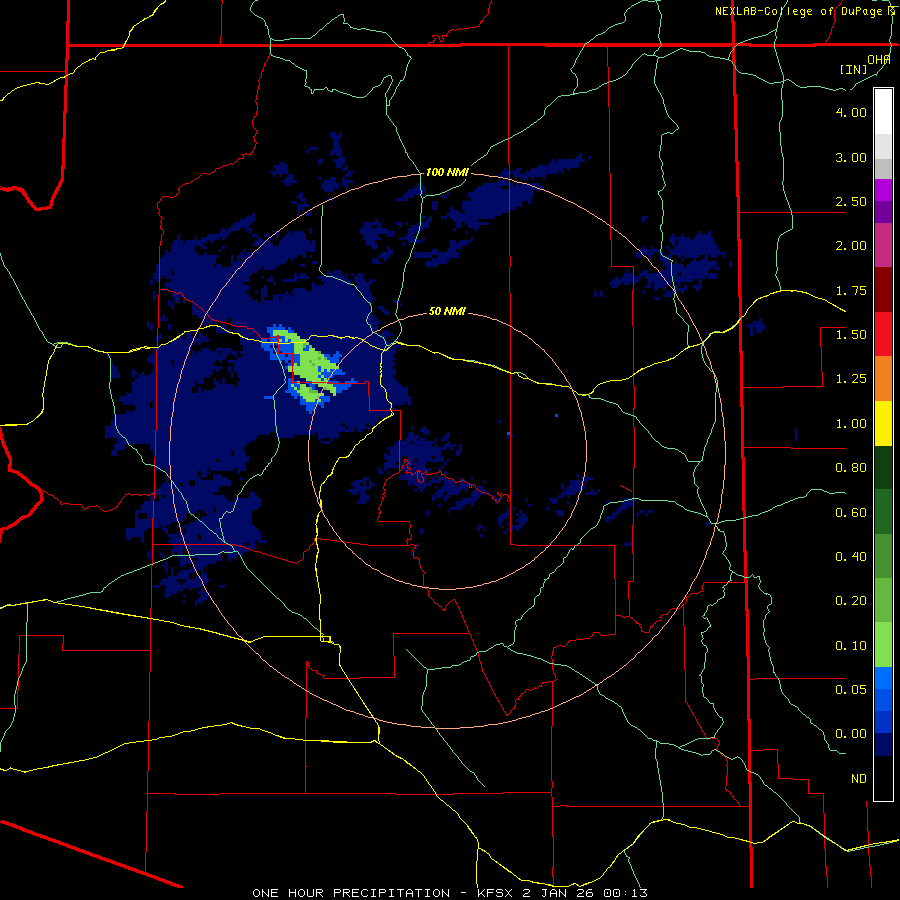900x900 pixels.
Task: Select the bright red color bar segment
Action: pos(883,334)
